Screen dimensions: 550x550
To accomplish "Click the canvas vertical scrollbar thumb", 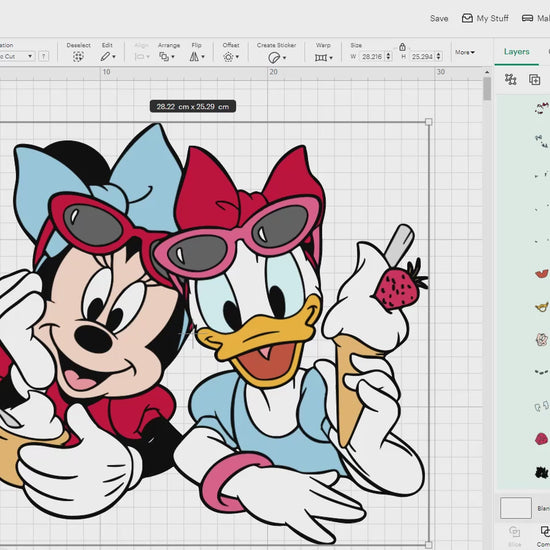I will [487, 88].
